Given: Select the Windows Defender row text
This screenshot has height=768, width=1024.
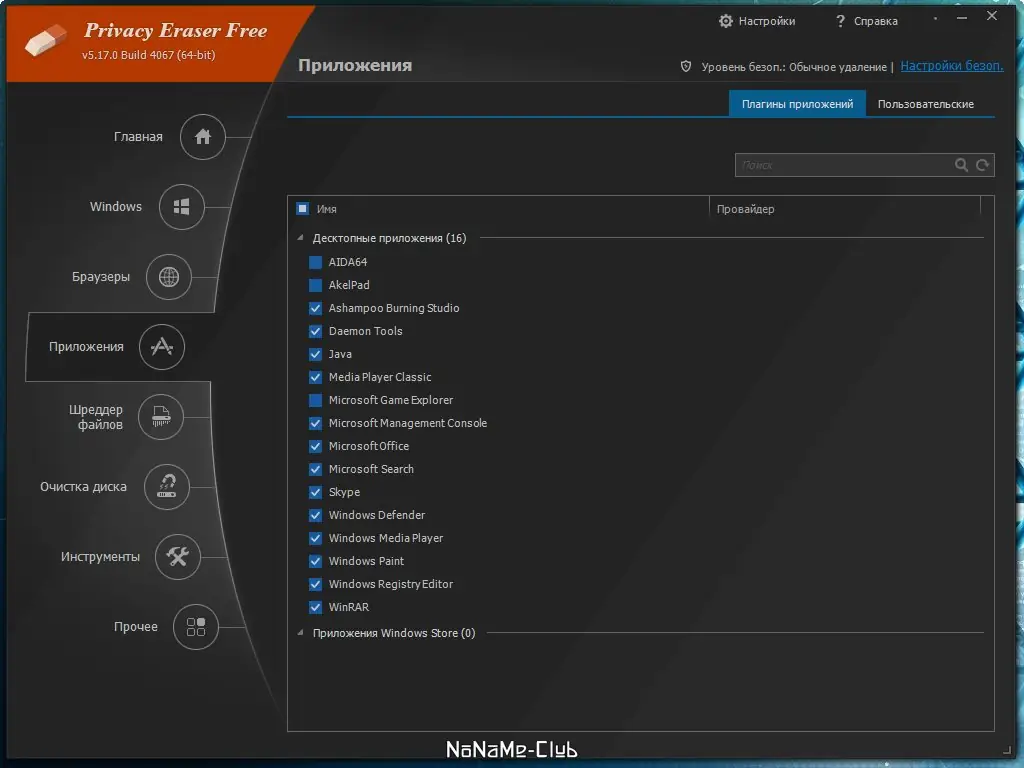Looking at the screenshot, I should pyautogui.click(x=377, y=515).
